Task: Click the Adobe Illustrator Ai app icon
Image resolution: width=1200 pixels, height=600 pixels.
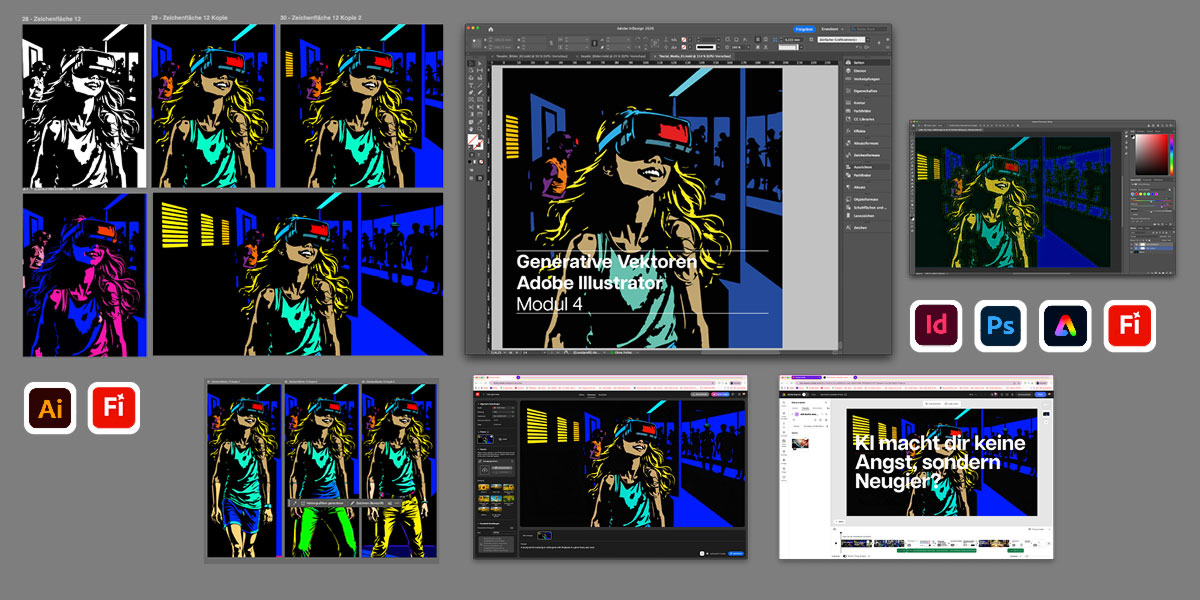Action: (x=50, y=408)
